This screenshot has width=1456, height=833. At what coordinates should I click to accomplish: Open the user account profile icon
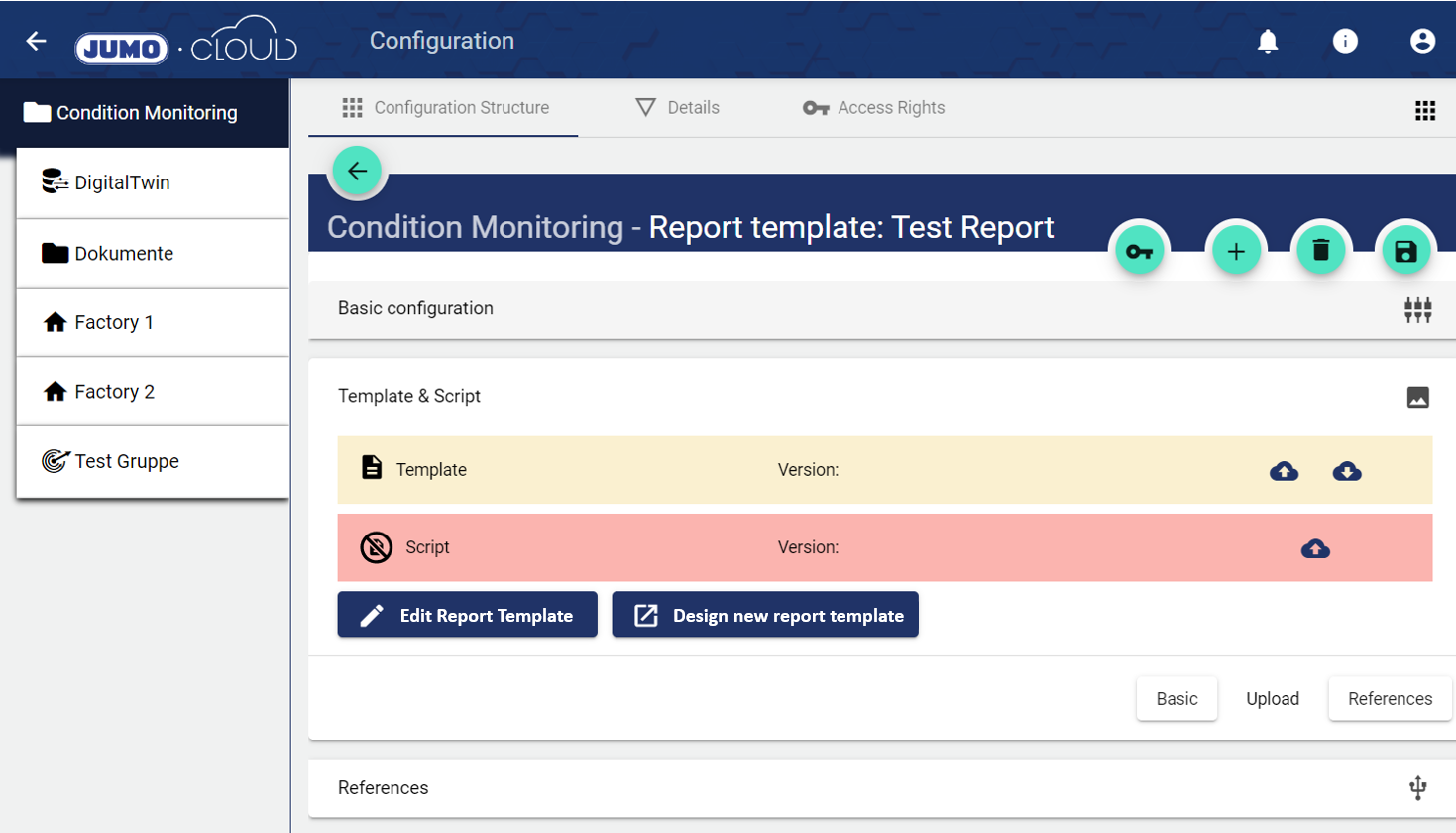[1422, 41]
